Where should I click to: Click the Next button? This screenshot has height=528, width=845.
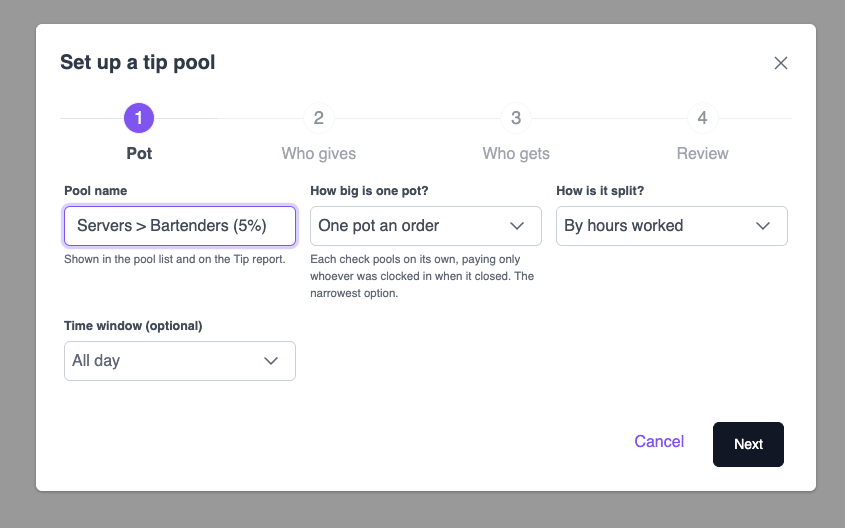748,444
